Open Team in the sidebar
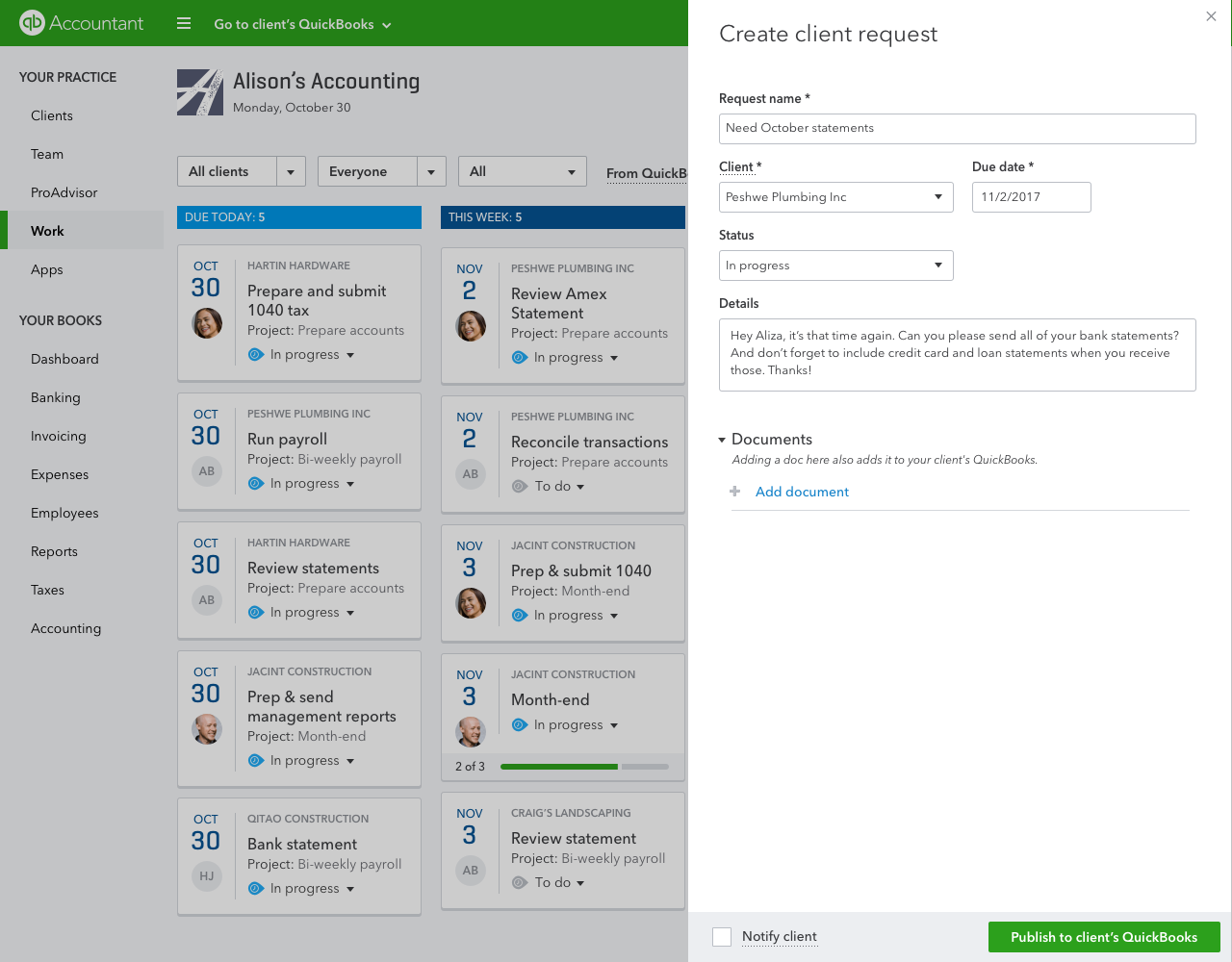1232x962 pixels. tap(47, 154)
